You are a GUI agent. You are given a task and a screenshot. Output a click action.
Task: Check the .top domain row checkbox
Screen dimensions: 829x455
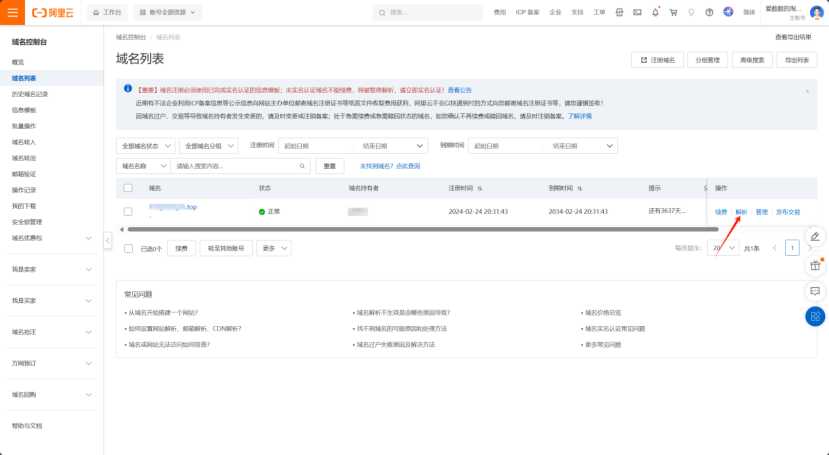[x=128, y=212]
